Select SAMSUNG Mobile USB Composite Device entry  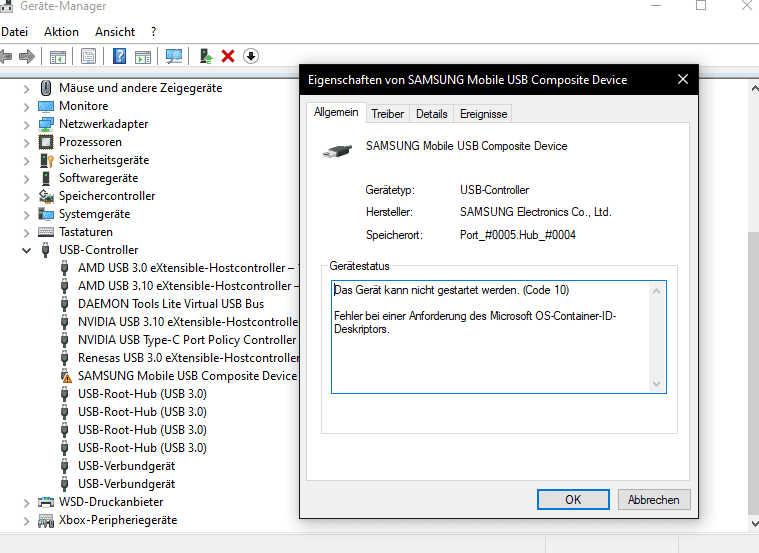pyautogui.click(x=187, y=376)
